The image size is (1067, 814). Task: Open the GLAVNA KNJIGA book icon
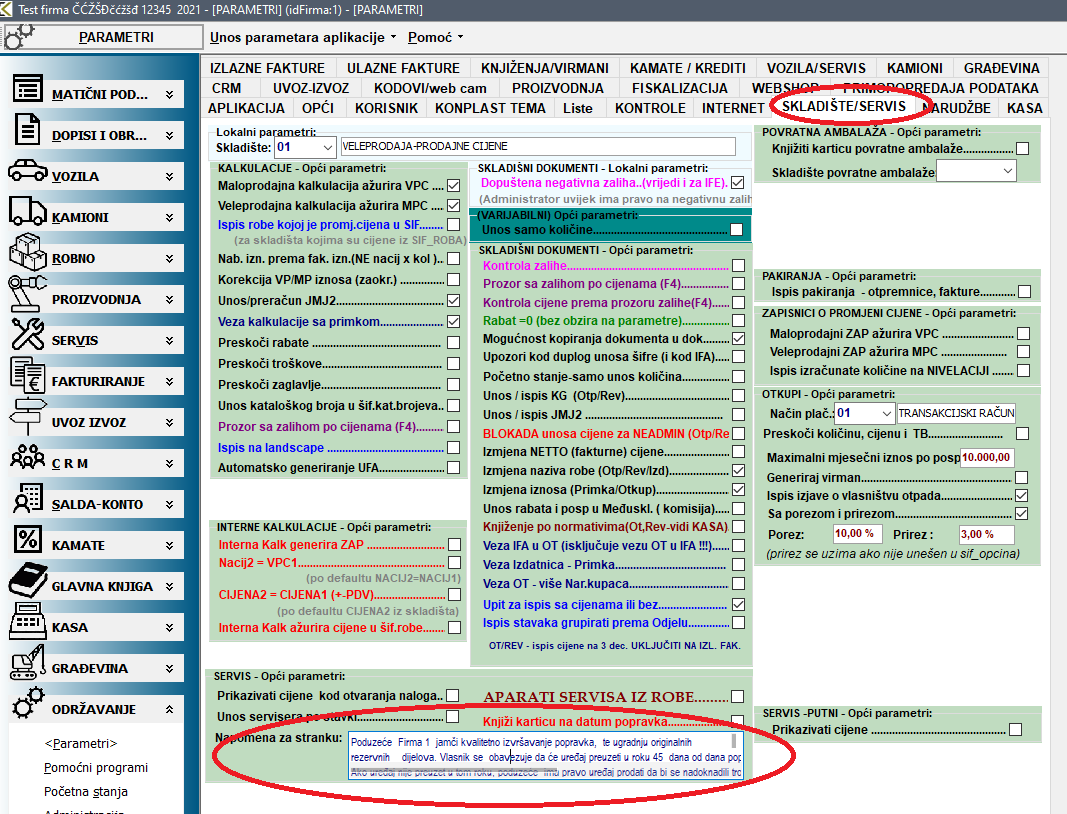(x=28, y=580)
